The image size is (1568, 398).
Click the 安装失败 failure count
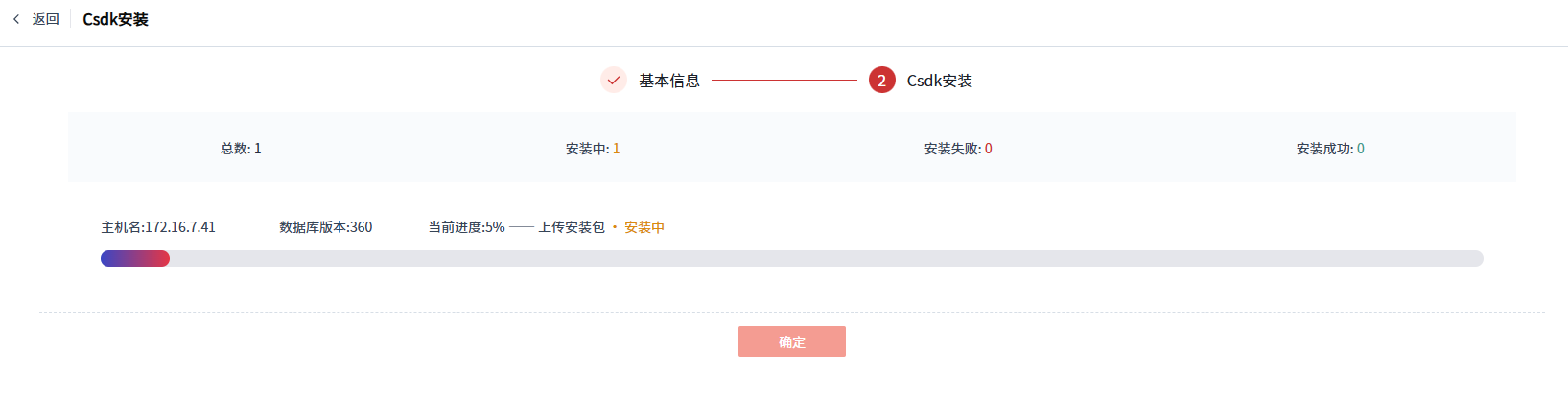[958, 149]
